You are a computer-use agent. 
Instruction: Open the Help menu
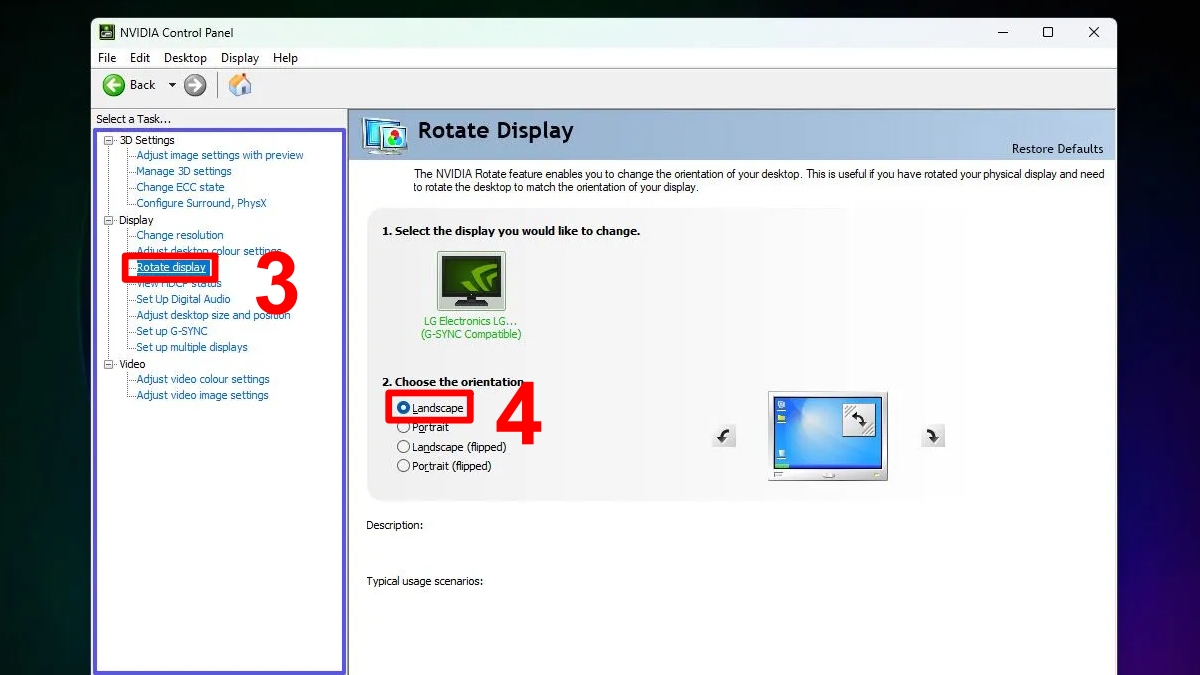point(285,58)
